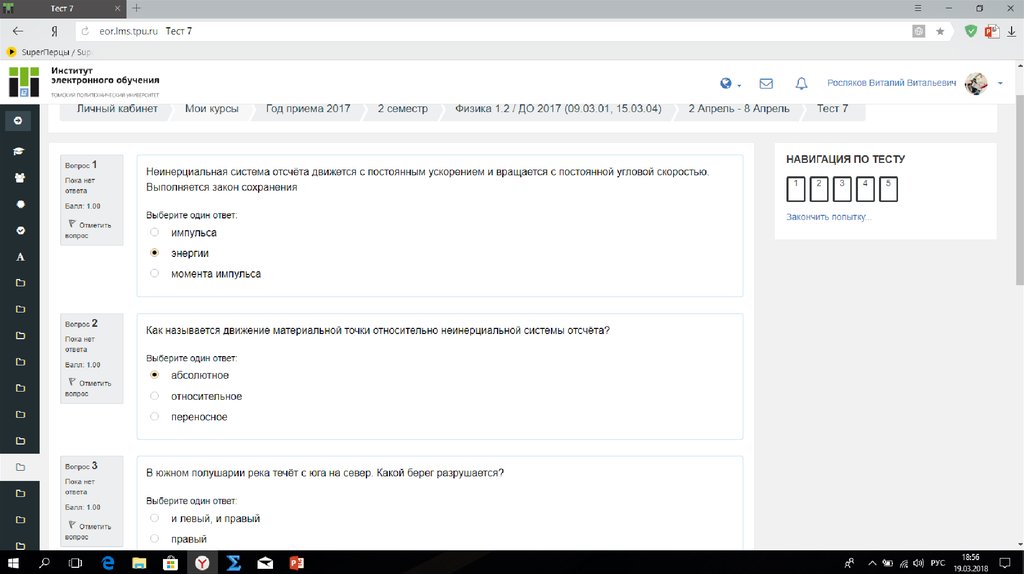
Task: Click the checkmark circle icon in sidebar
Action: coord(20,231)
